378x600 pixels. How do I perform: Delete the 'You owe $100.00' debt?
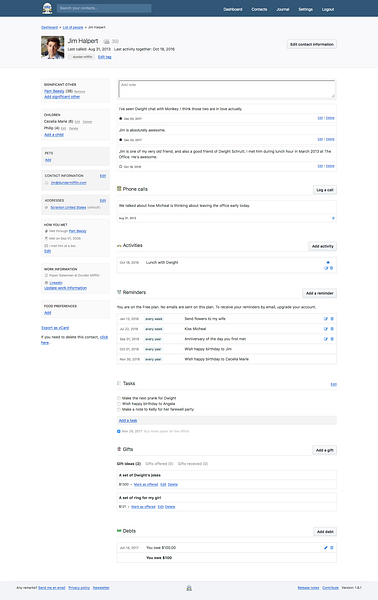pyautogui.click(x=332, y=548)
